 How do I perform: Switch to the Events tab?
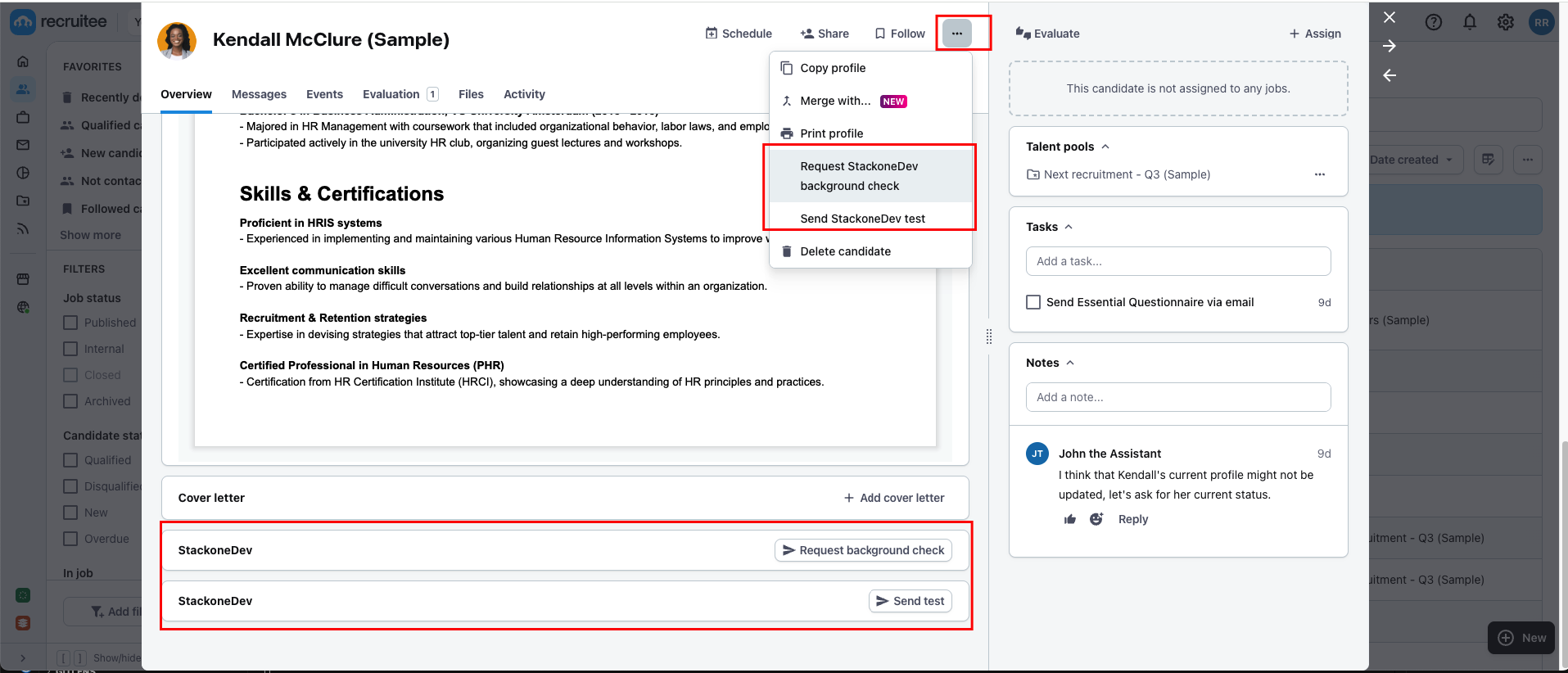point(324,94)
